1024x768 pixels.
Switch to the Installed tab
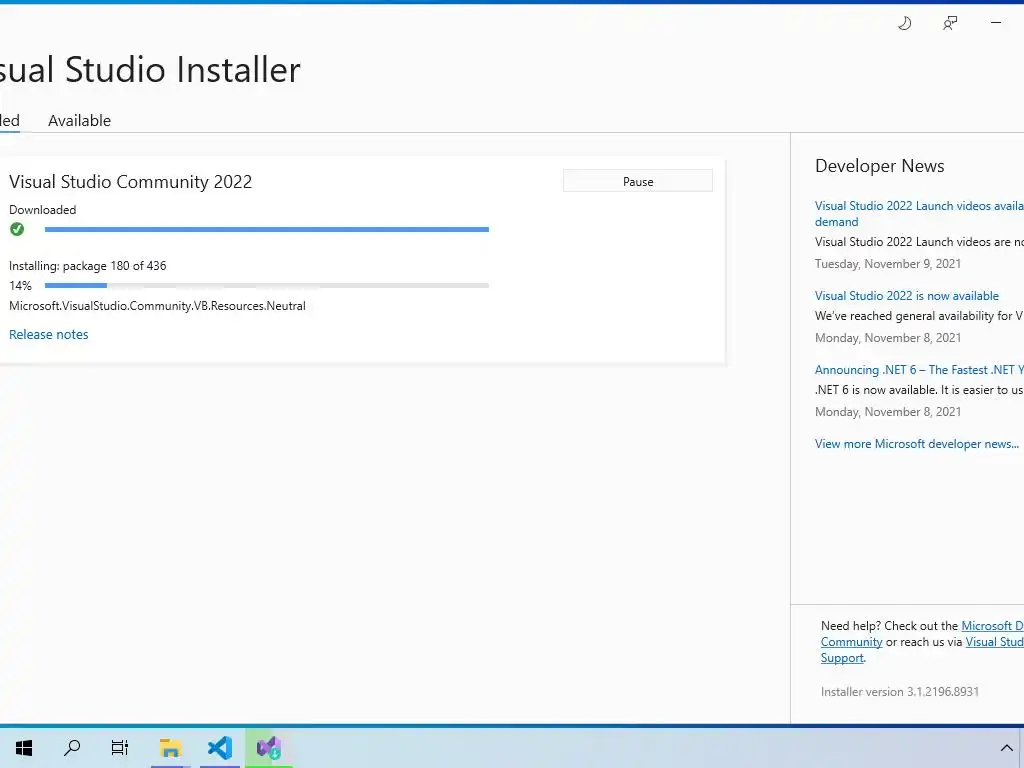[x=10, y=121]
